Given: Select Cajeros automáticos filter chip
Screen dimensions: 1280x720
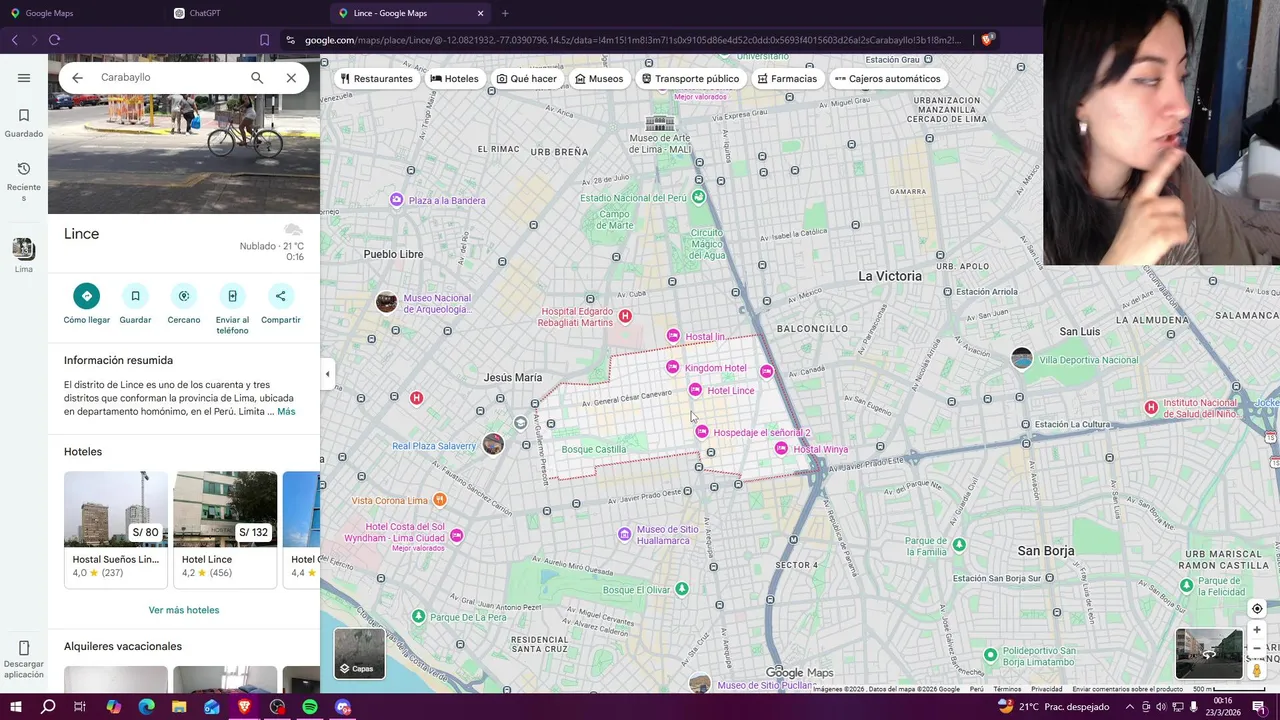Looking at the screenshot, I should pyautogui.click(x=887, y=79).
